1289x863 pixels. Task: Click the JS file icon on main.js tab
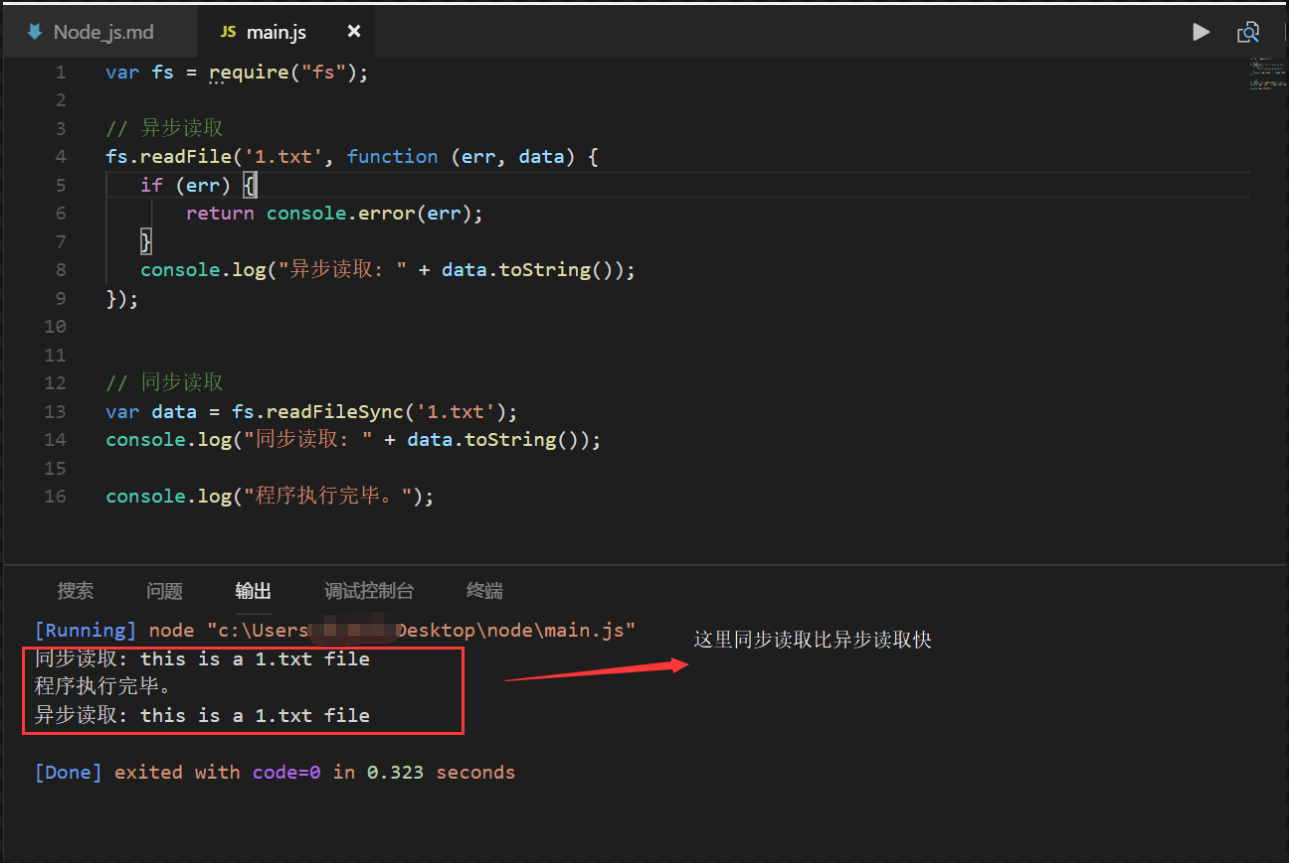click(228, 32)
